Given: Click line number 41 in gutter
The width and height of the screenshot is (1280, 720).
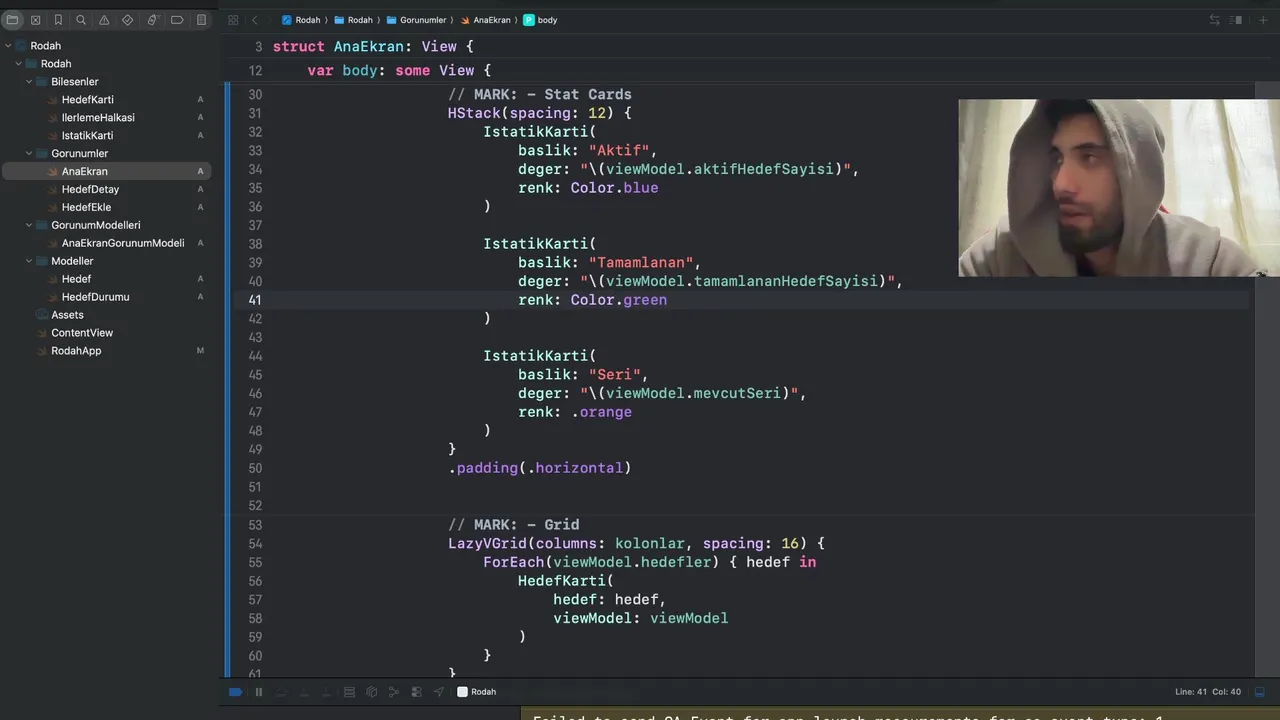Looking at the screenshot, I should 255,300.
